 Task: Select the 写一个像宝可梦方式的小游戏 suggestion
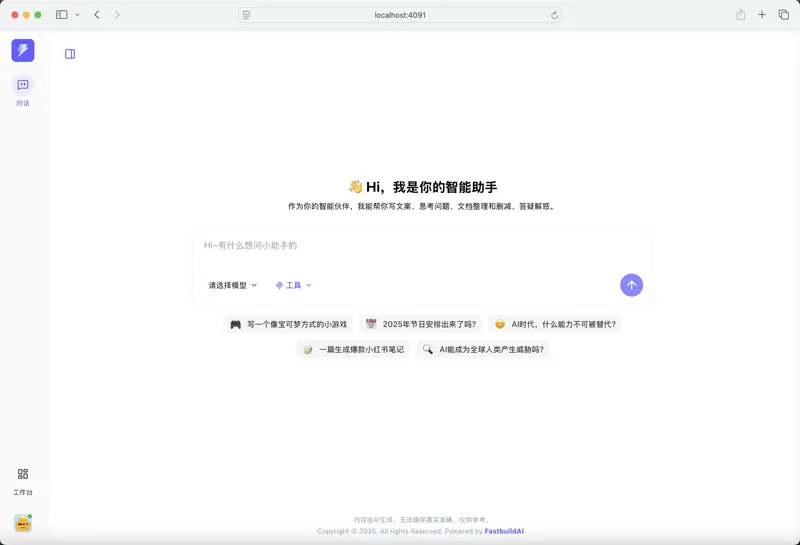point(288,324)
